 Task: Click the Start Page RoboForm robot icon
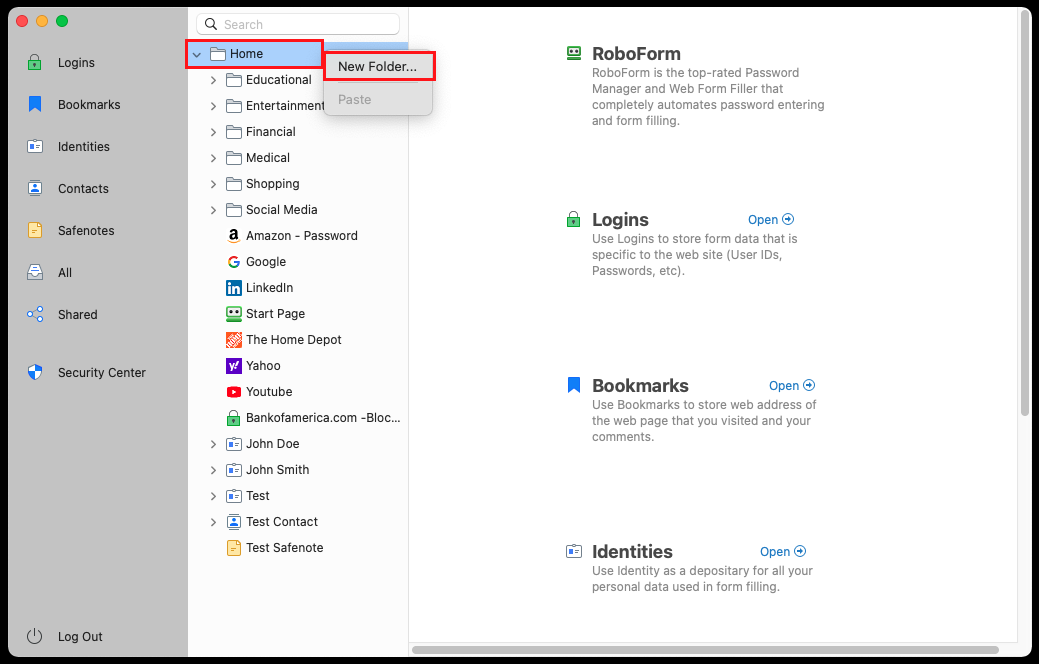tap(233, 313)
